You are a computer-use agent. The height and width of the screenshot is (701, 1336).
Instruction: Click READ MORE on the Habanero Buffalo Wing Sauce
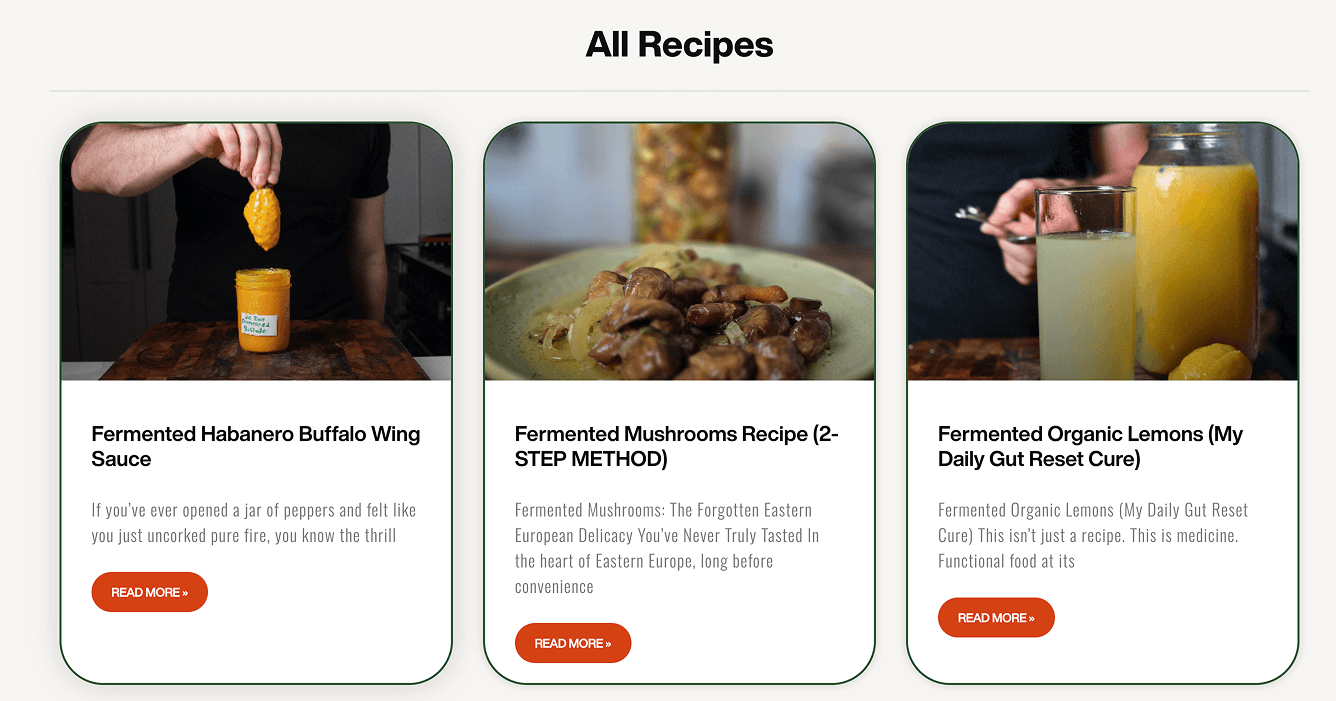(x=149, y=592)
